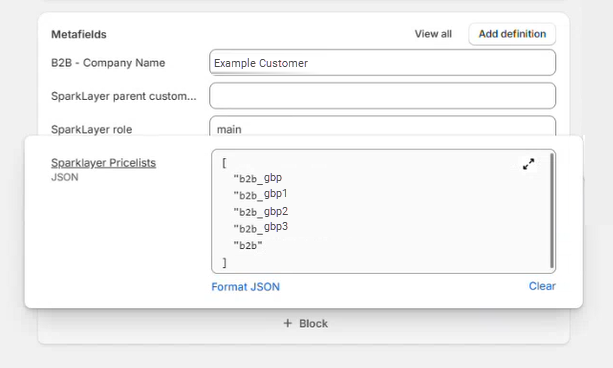Screen dimensions: 613x368
Task: Click the Metafields section heading
Action: 79,34
